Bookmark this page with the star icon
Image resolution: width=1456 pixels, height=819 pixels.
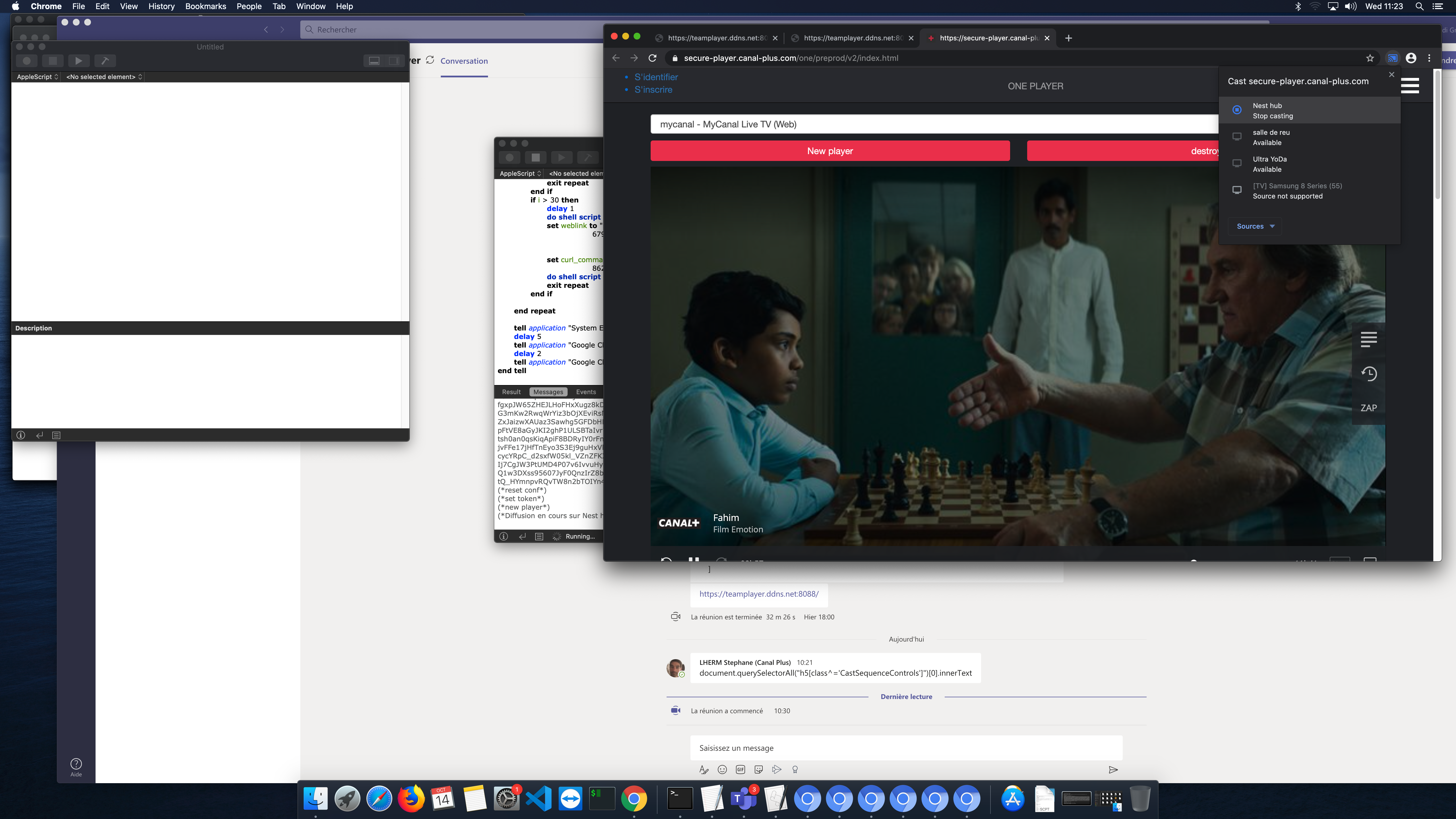[1370, 58]
